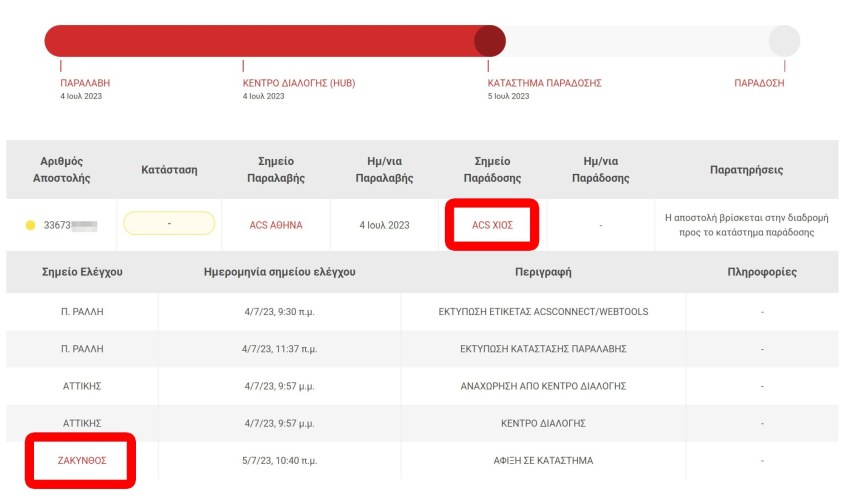Click the yellow status dot beside shipment number
This screenshot has width=850, height=500.
tap(30, 225)
